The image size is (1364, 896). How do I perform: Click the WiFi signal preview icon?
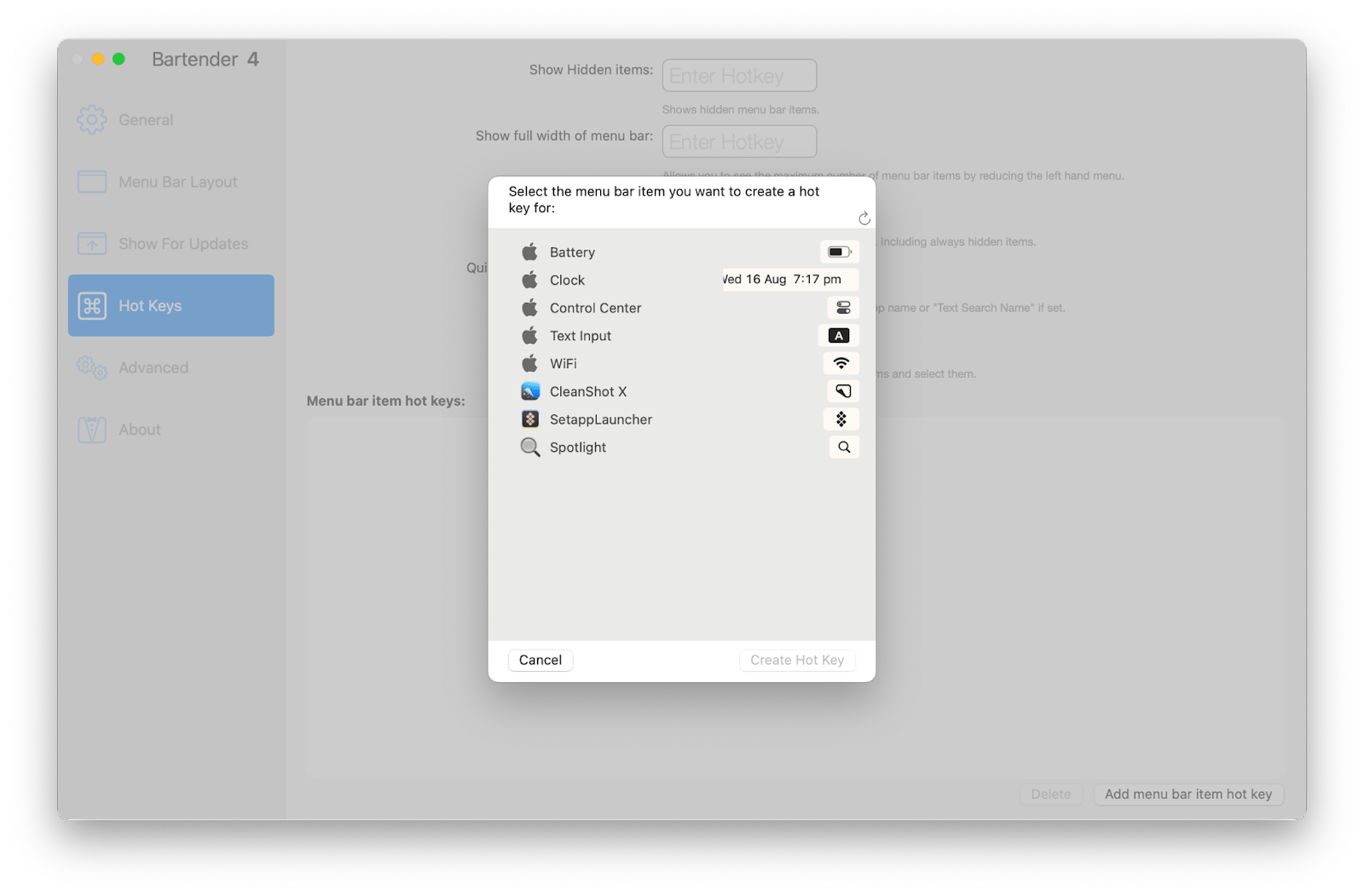[x=841, y=363]
